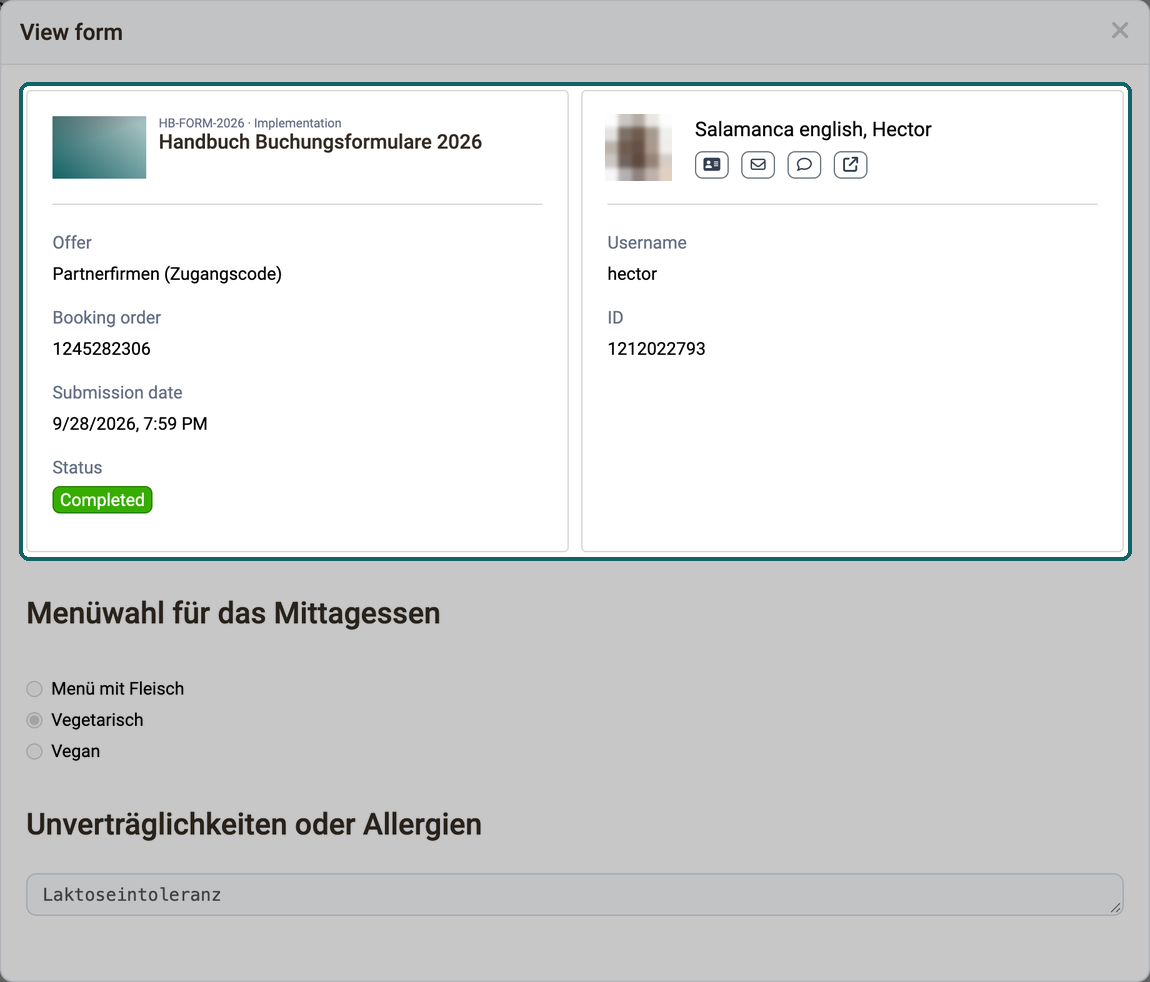Select the Menü mit Fleisch option
The image size is (1150, 982).
click(x=34, y=689)
